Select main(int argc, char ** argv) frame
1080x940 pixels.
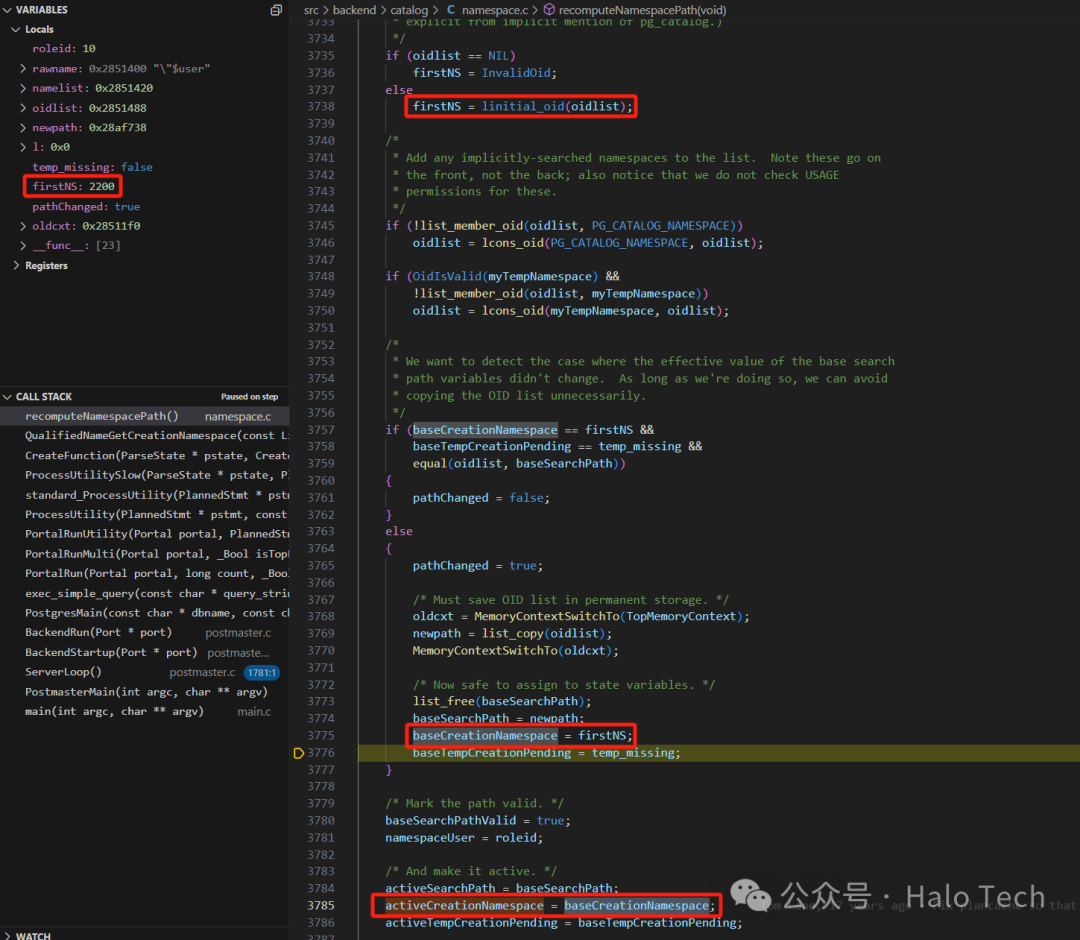point(145,711)
